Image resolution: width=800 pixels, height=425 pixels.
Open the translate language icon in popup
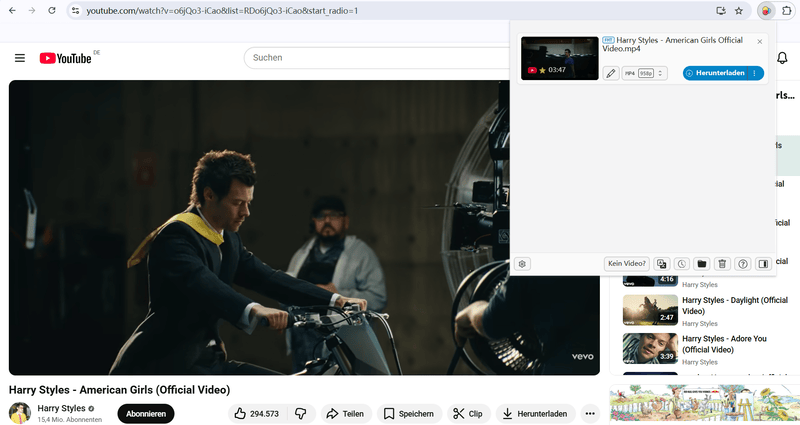pyautogui.click(x=662, y=264)
